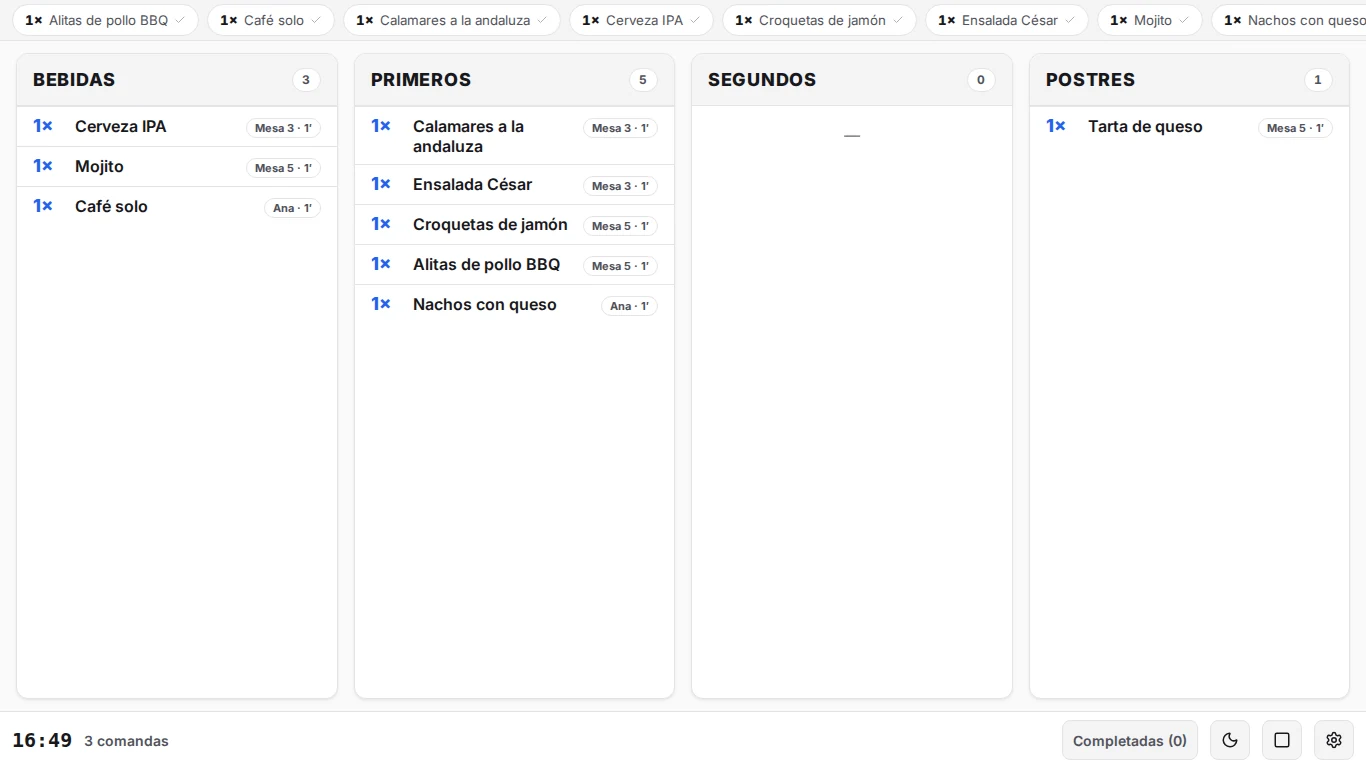Click the SEGUNDOS column heading
Image resolution: width=1366 pixels, height=768 pixels.
pyautogui.click(x=762, y=80)
